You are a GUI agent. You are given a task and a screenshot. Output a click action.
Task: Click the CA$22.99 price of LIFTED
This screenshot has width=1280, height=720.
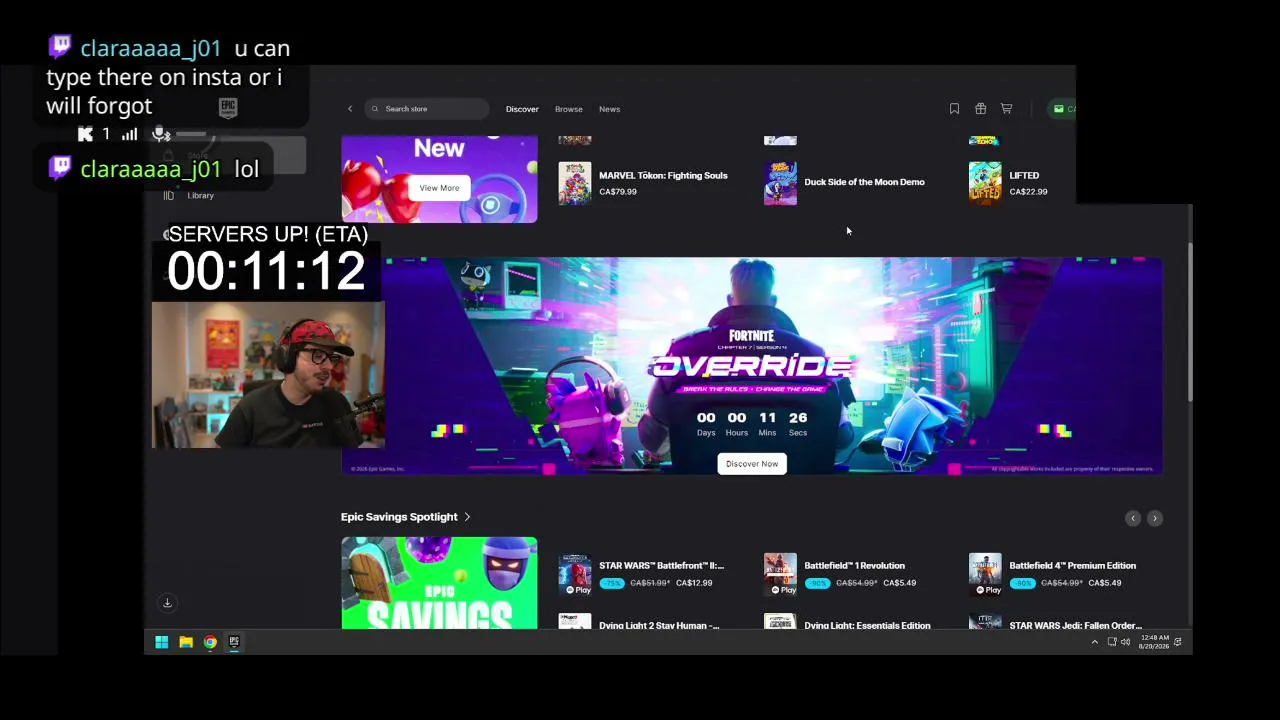[x=1028, y=192]
